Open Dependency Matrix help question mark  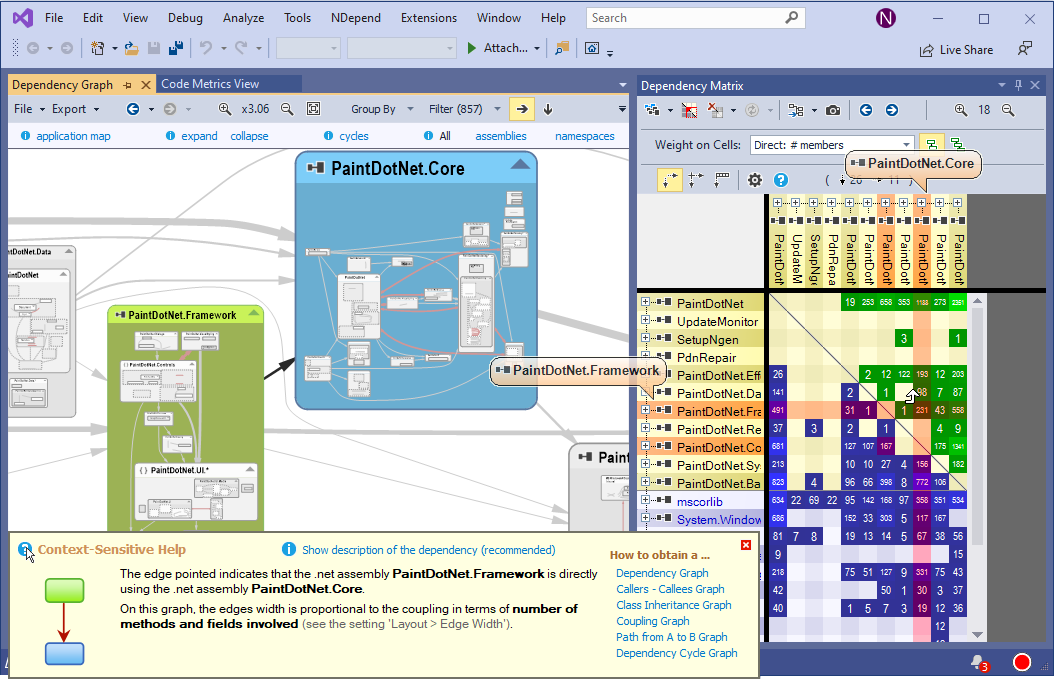[x=780, y=180]
